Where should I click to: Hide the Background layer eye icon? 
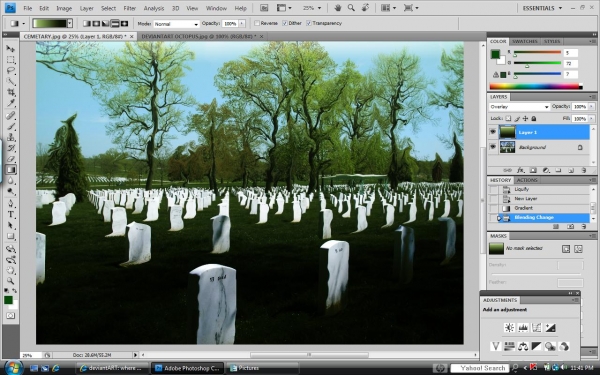(493, 147)
